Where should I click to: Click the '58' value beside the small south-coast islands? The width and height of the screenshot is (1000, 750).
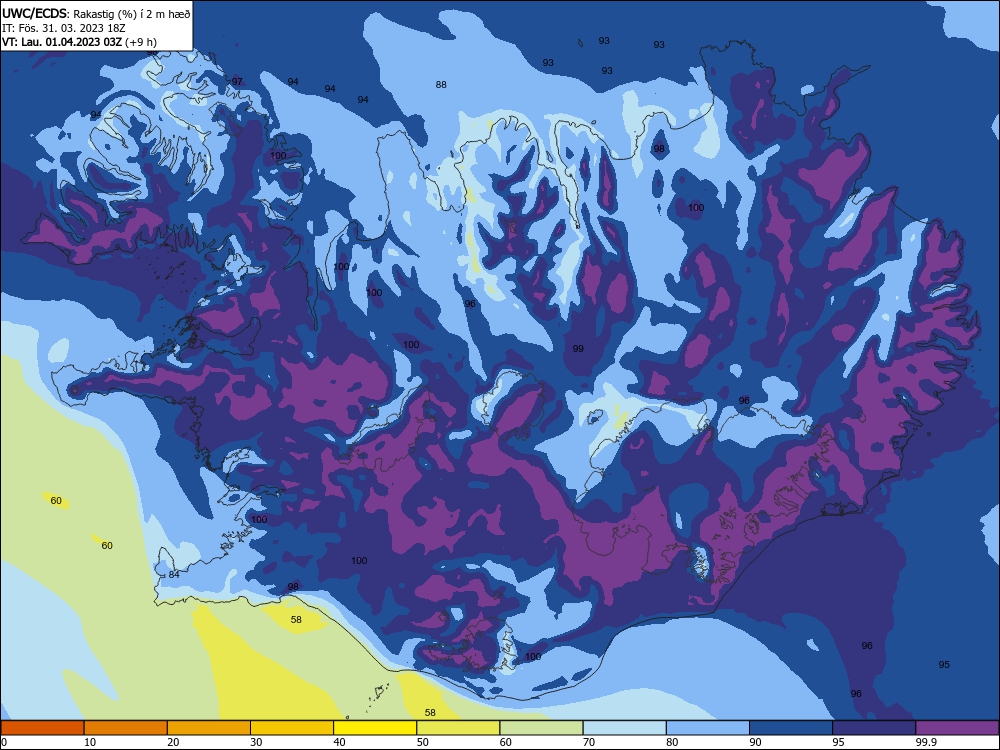click(430, 712)
